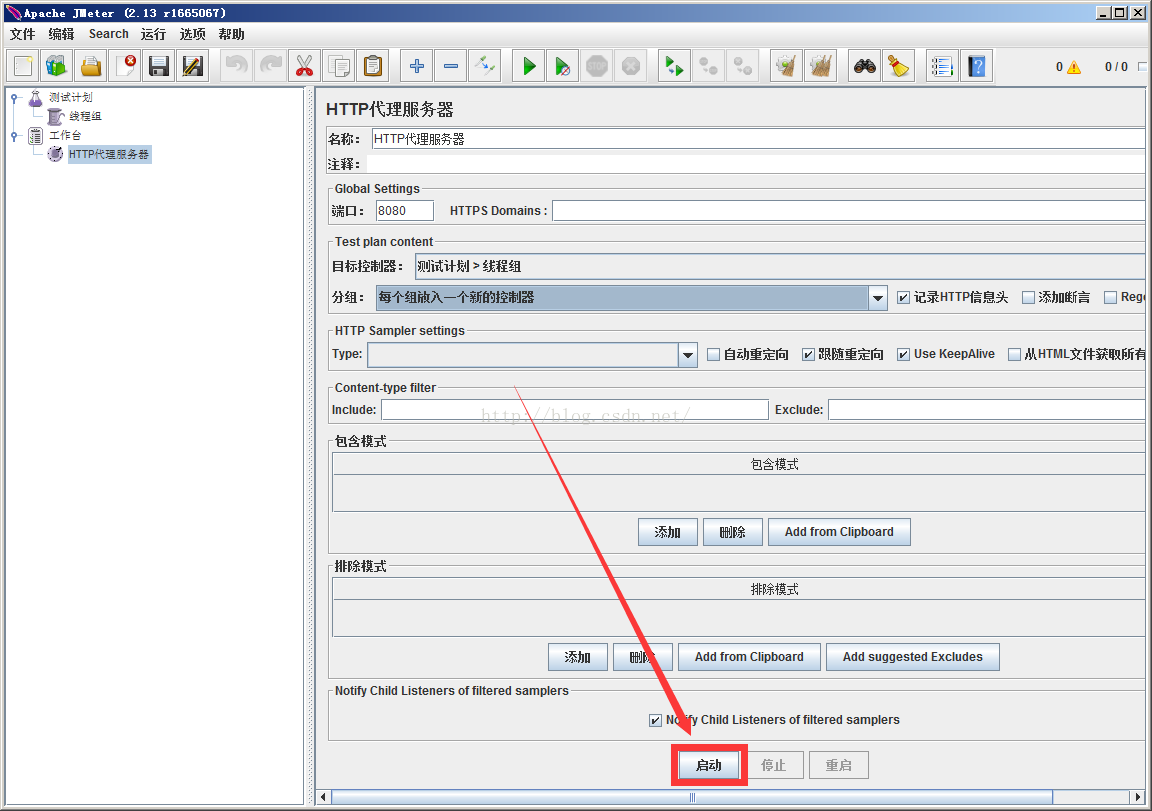1152x811 pixels.
Task: Click the Shutdown icon
Action: (x=630, y=66)
